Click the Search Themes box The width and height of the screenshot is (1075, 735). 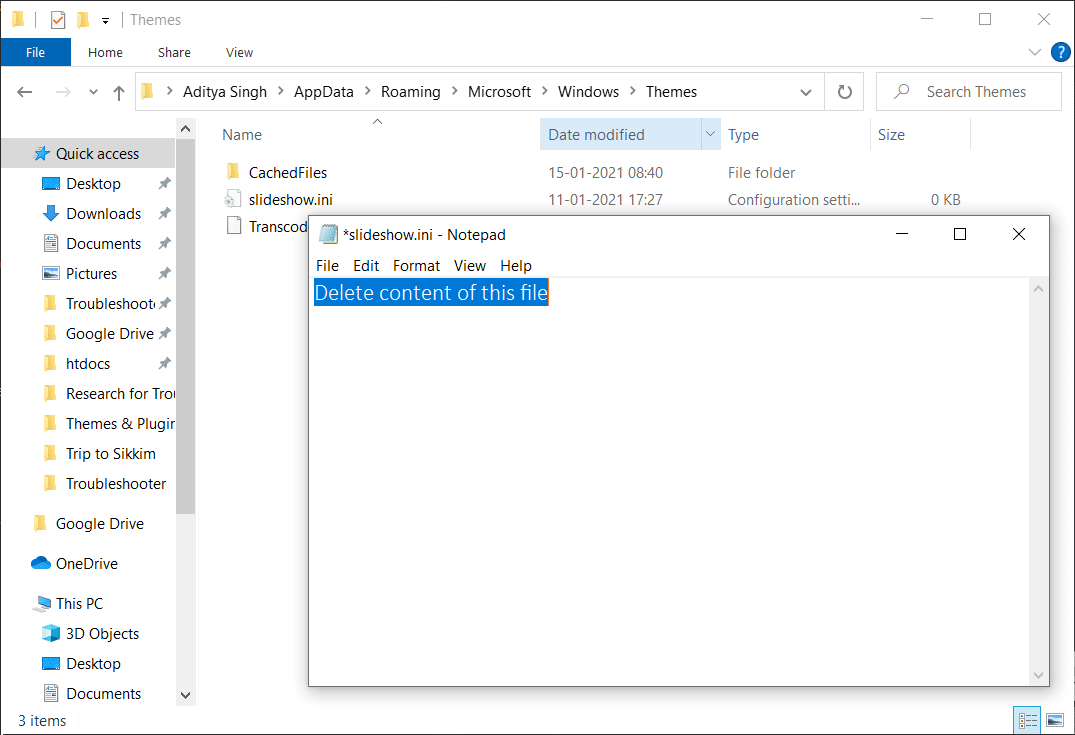[x=975, y=92]
